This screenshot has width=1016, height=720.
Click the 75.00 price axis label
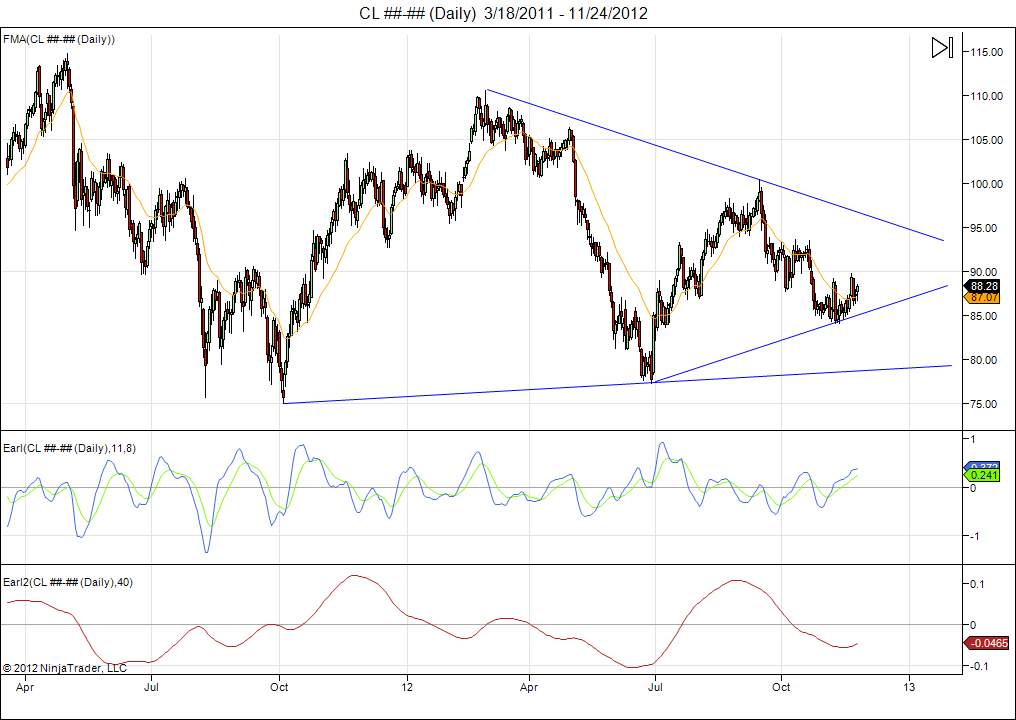click(982, 404)
